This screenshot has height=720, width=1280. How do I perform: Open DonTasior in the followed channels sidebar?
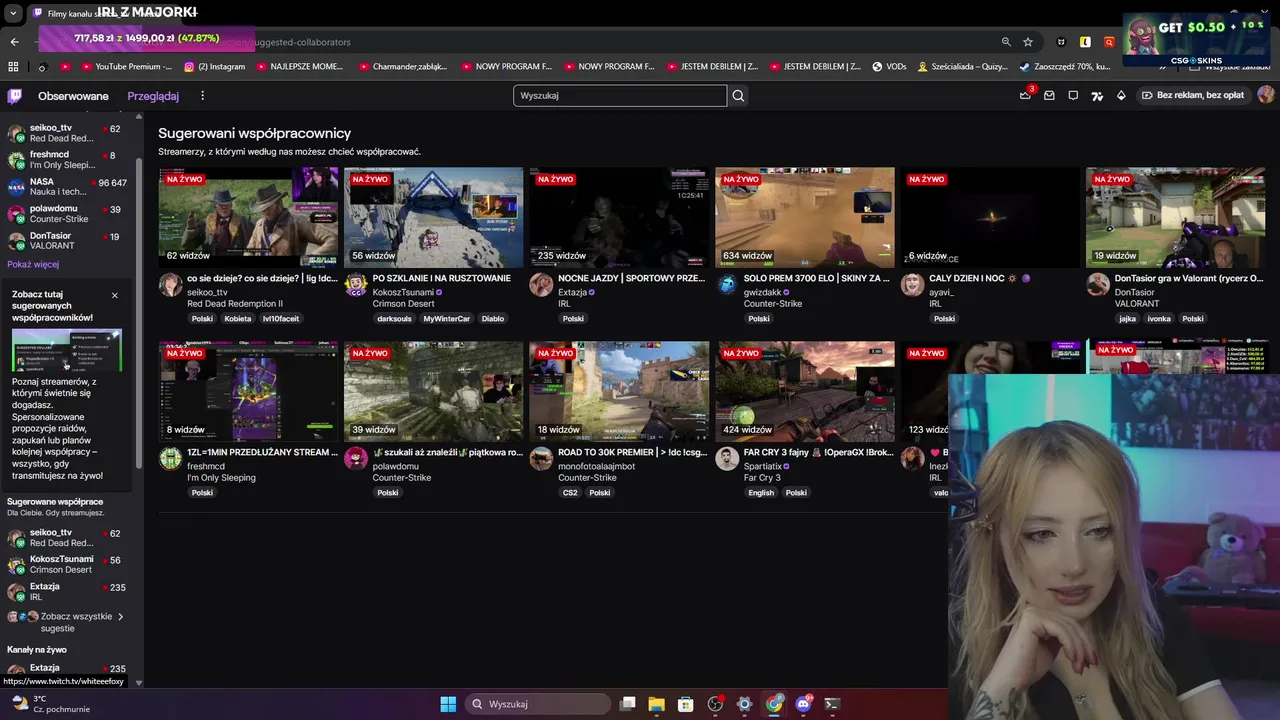point(67,241)
